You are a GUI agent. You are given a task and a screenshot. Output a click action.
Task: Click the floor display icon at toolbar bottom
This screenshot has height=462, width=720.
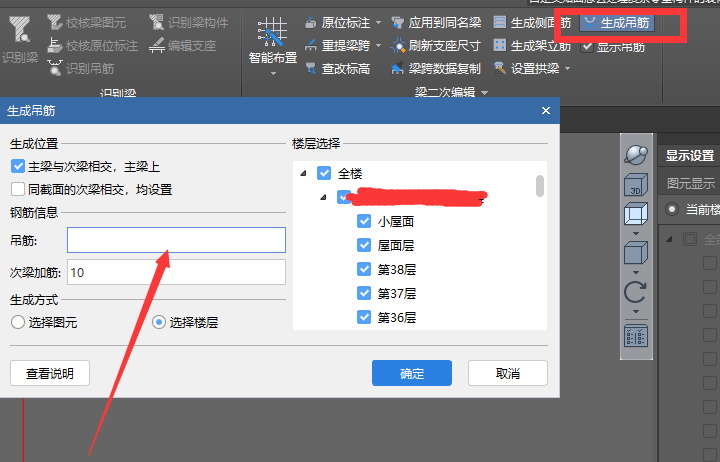(636, 336)
